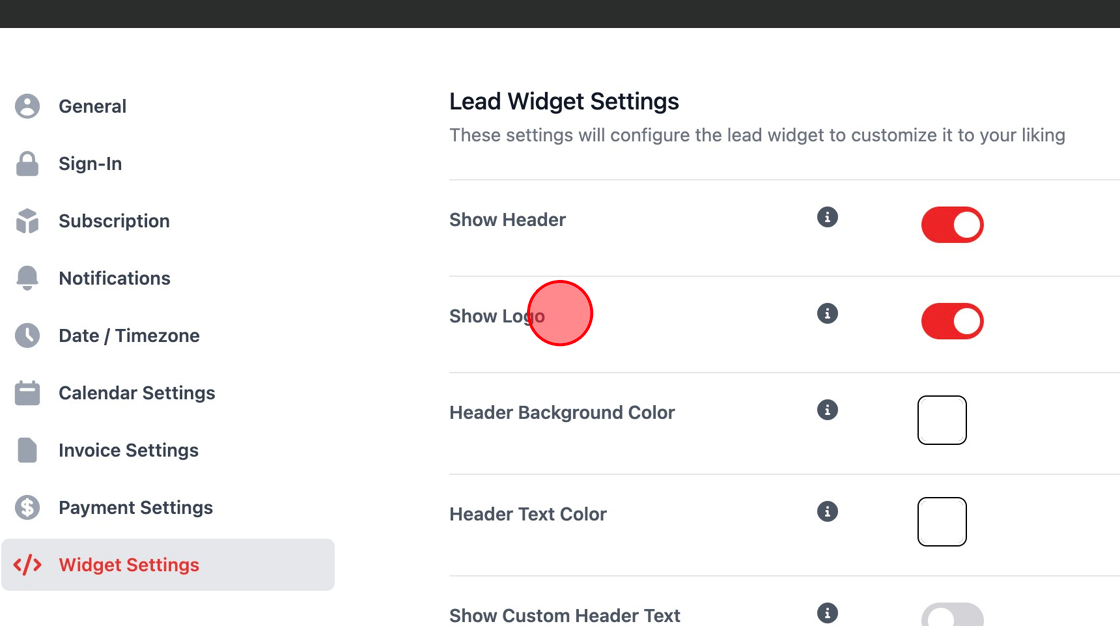Click the Notifications bell icon
The image size is (1120, 626).
click(27, 278)
